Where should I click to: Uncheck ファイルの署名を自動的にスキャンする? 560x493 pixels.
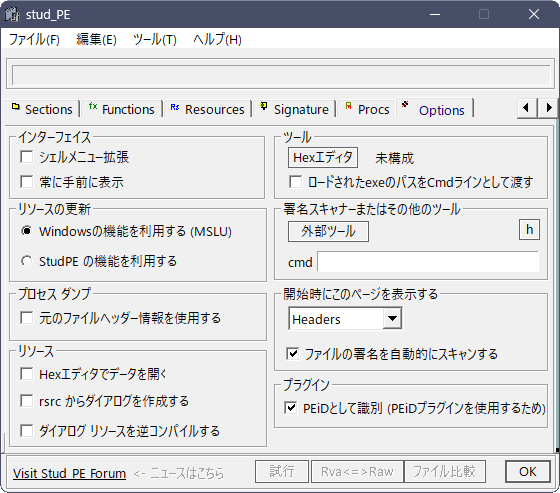click(292, 354)
